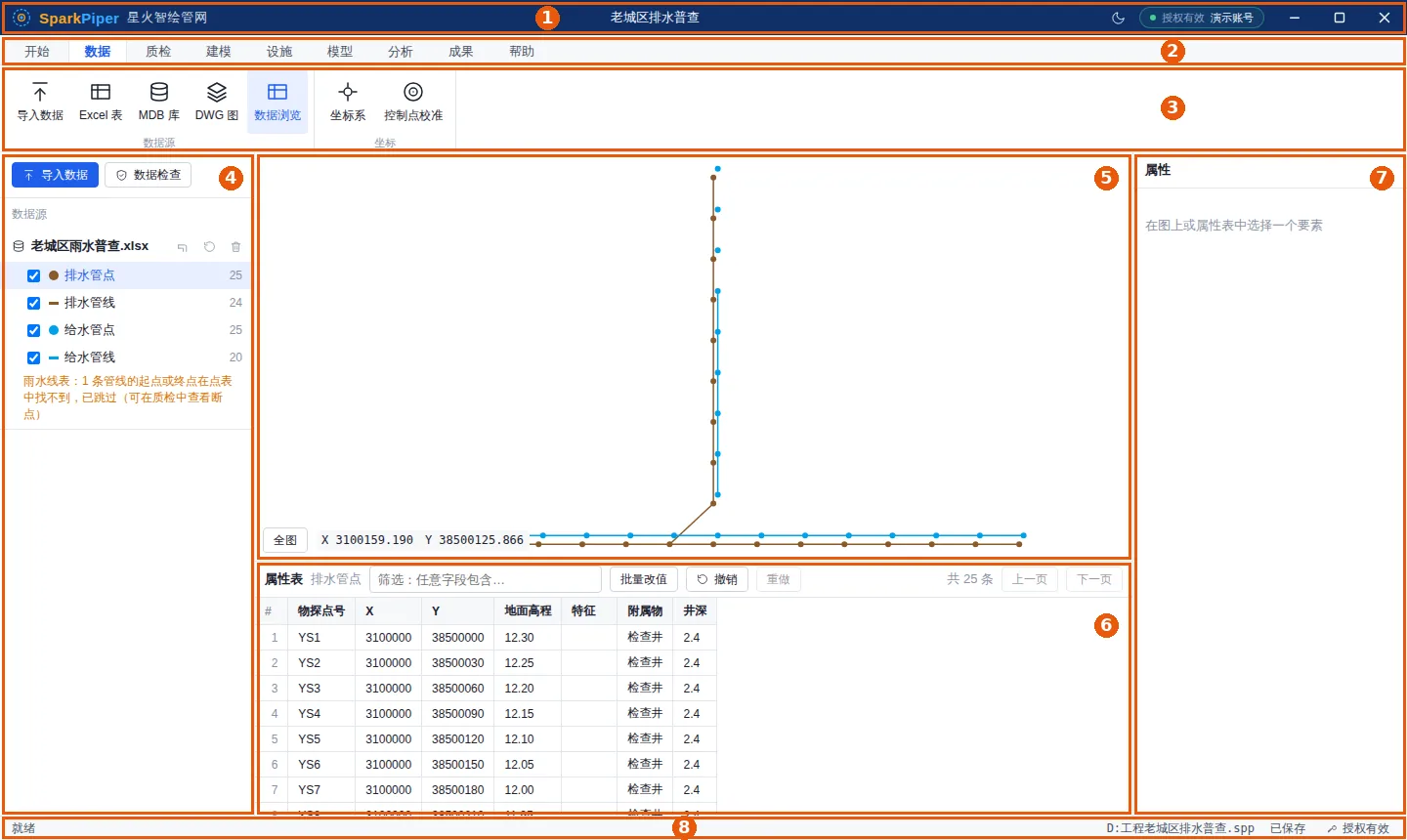Undo with the 撤销 button
The width and height of the screenshot is (1407, 840).
[x=717, y=579]
